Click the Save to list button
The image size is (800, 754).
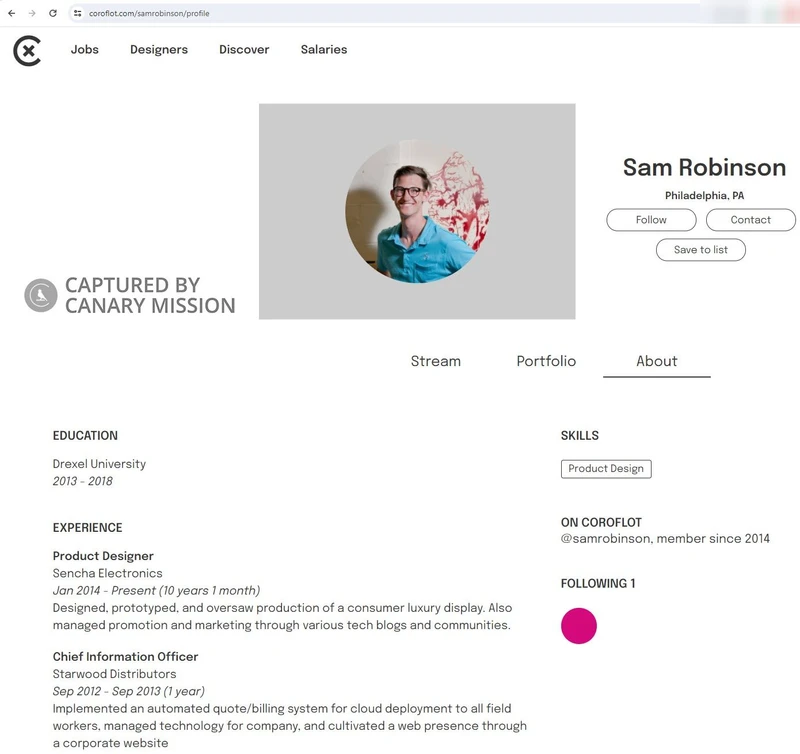pyautogui.click(x=701, y=250)
